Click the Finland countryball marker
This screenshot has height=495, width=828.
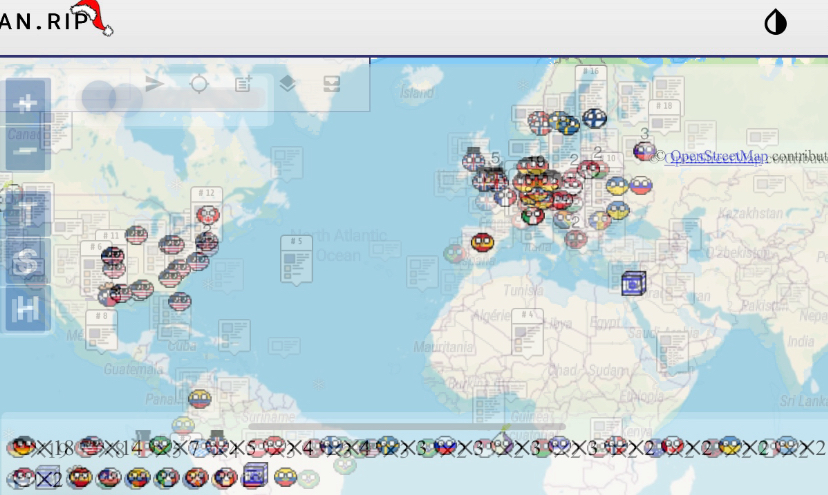[x=595, y=118]
